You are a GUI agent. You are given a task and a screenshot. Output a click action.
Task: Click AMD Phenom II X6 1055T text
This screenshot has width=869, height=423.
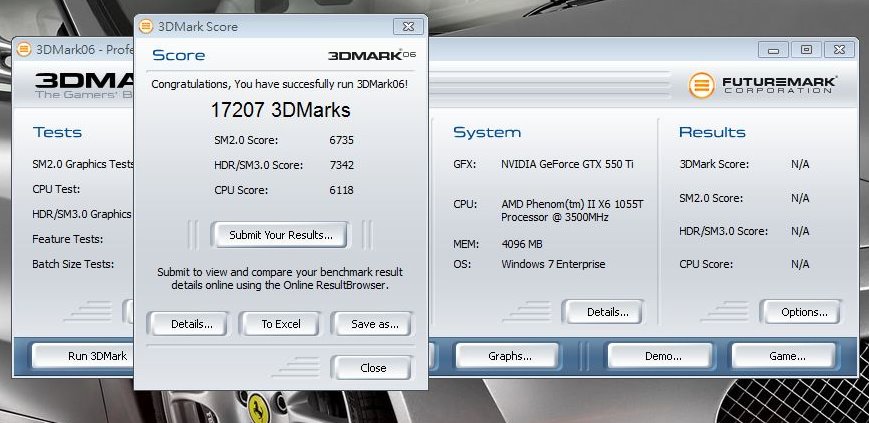[572, 211]
